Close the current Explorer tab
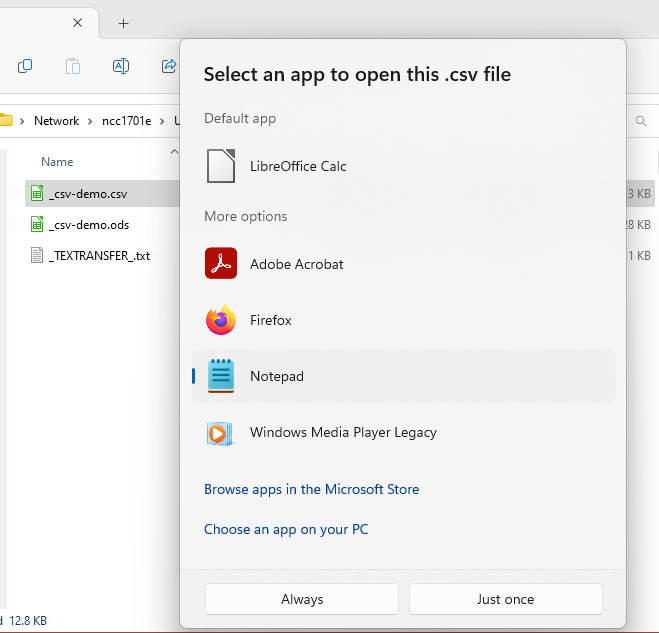The height and width of the screenshot is (633, 659). (x=78, y=23)
